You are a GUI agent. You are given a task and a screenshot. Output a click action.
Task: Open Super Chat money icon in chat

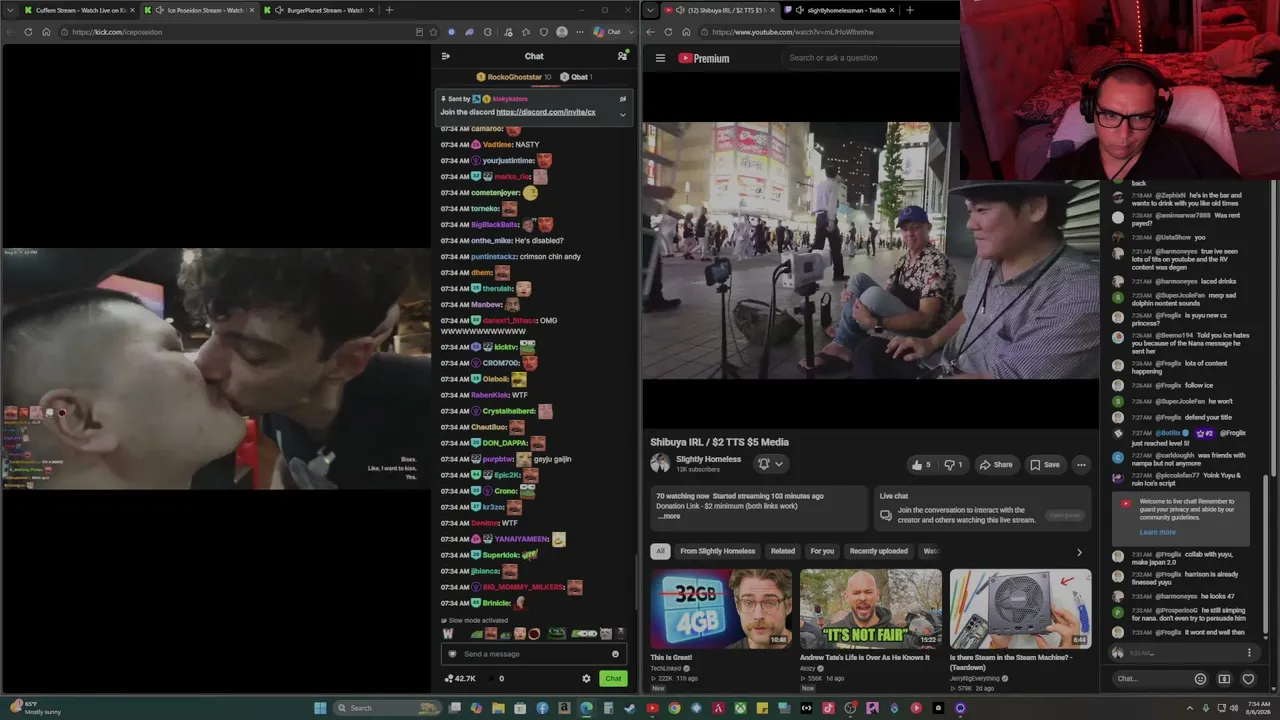(1224, 679)
